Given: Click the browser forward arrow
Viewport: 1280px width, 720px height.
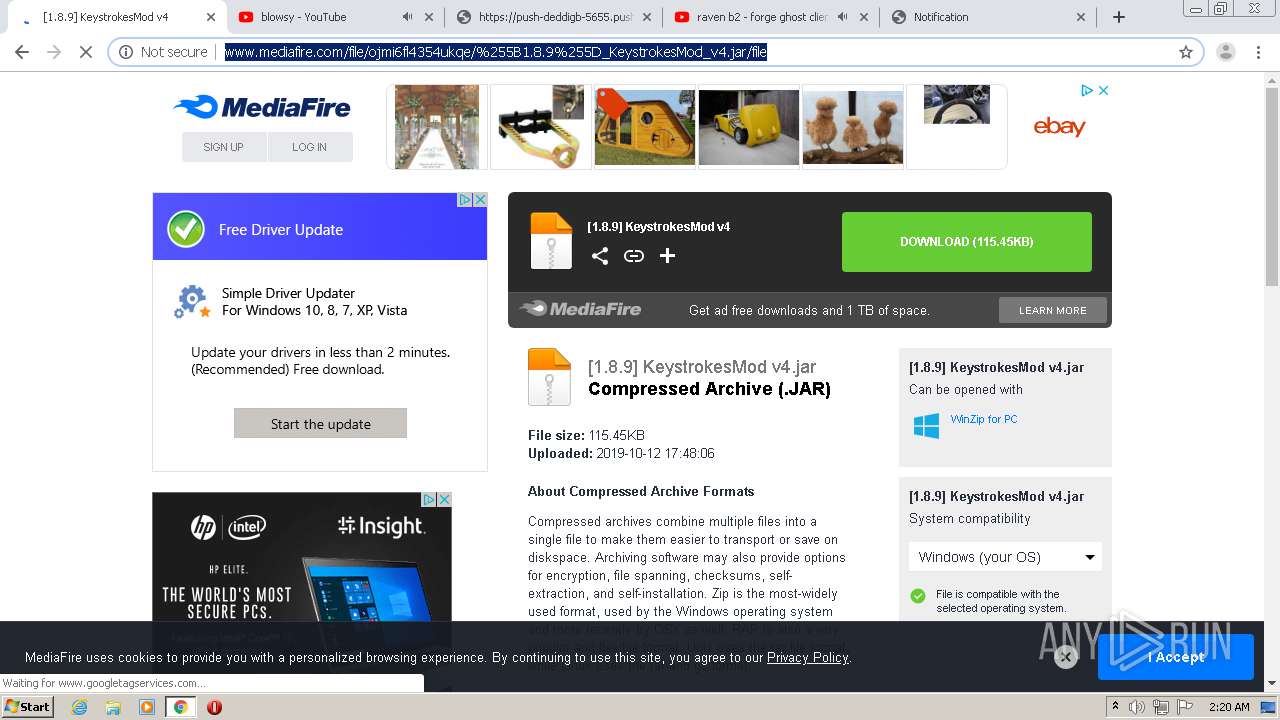Looking at the screenshot, I should coord(54,52).
